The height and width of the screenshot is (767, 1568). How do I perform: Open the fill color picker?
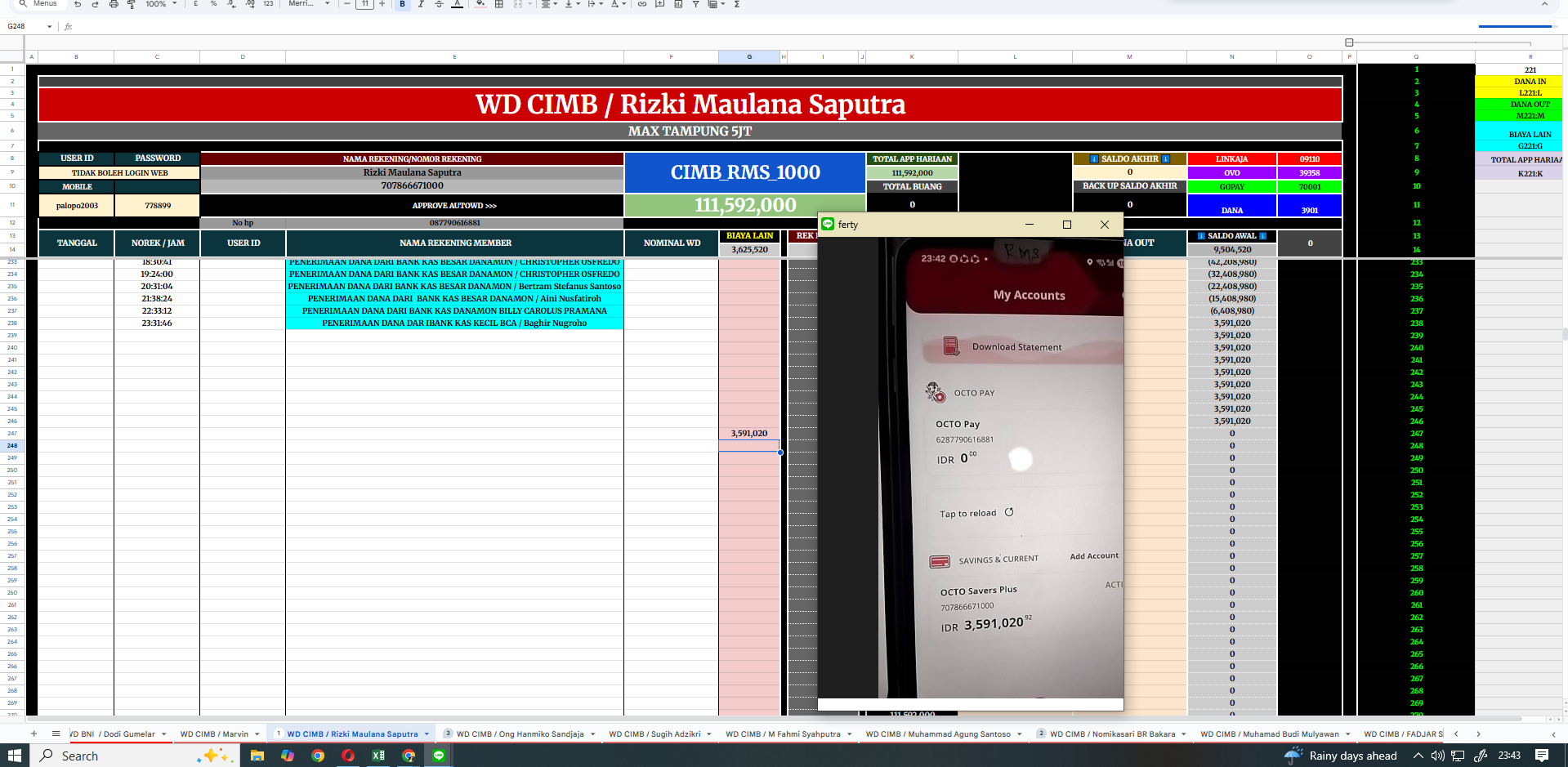[x=480, y=4]
